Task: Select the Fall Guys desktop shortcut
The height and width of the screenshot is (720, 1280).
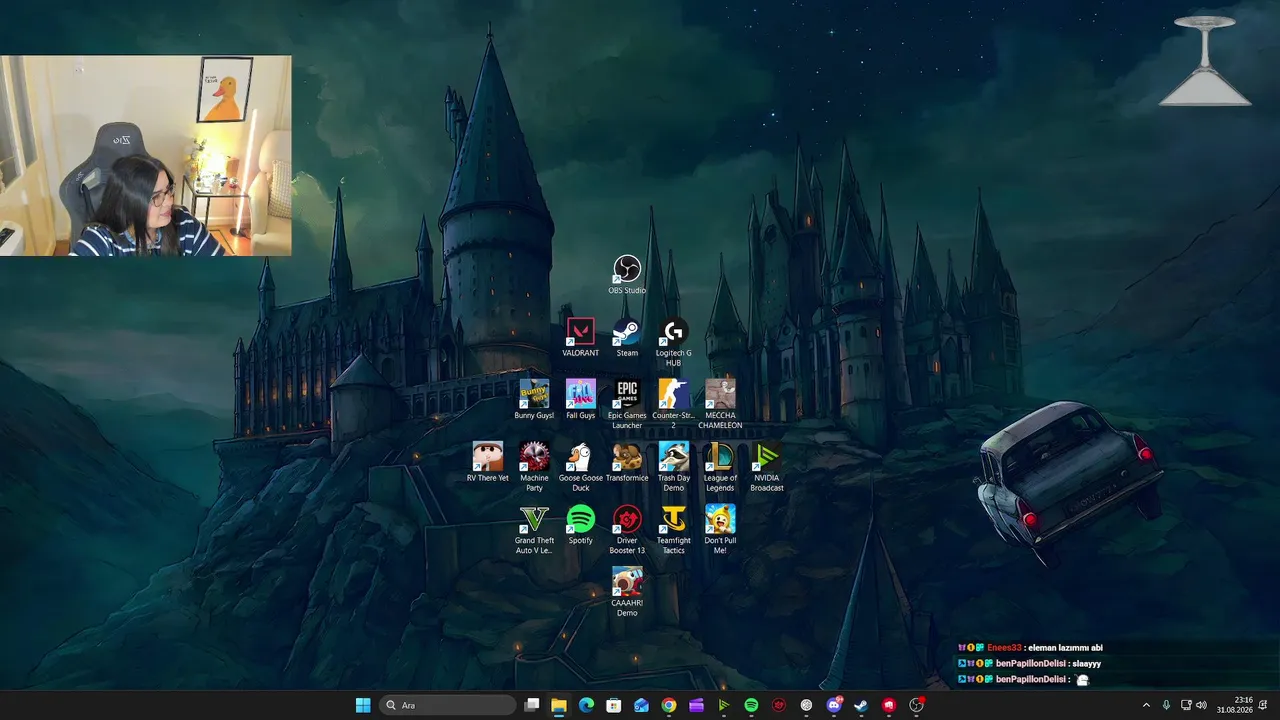Action: point(580,400)
